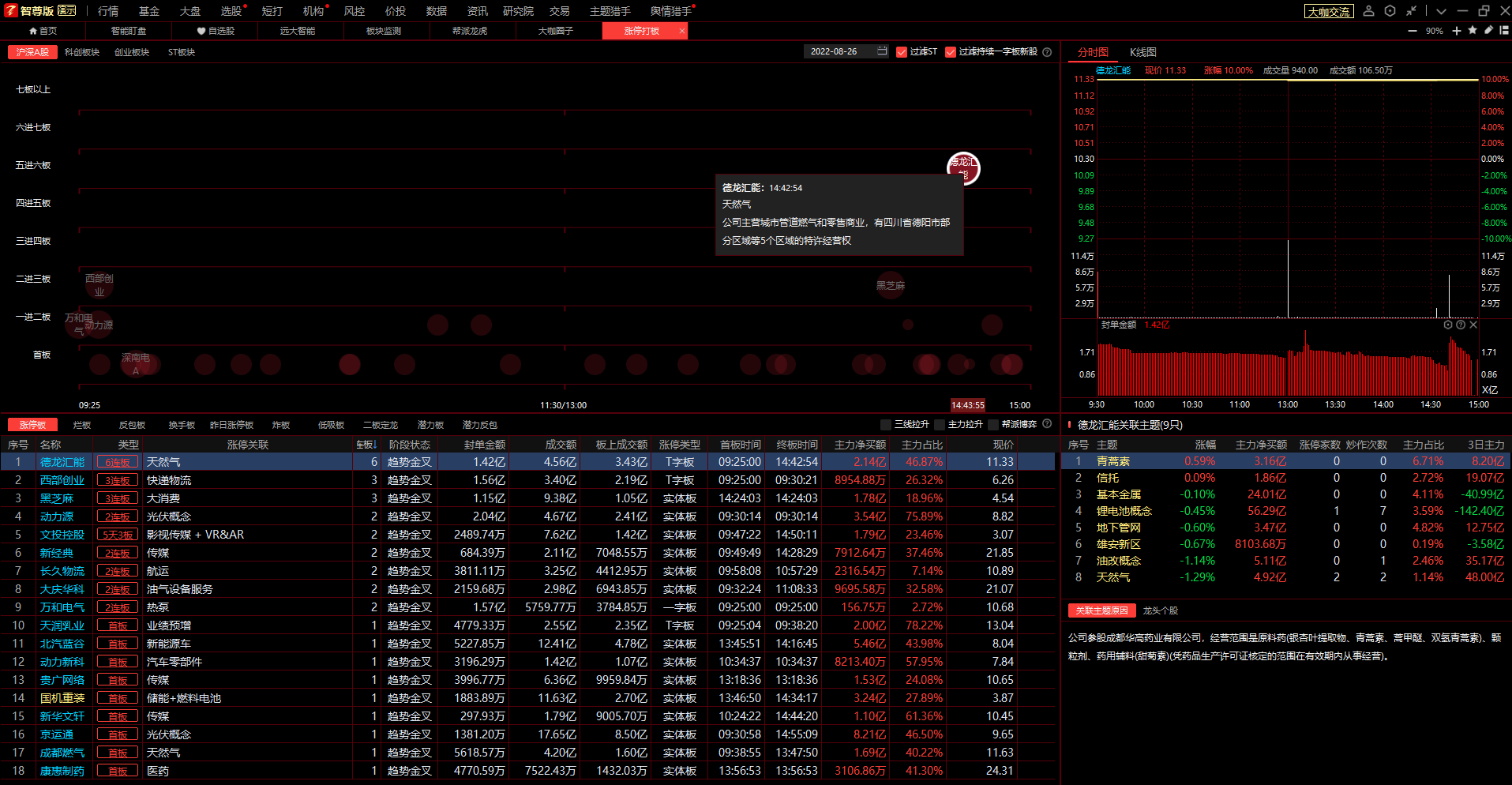Screen dimensions: 1512x785
Task: Select the 反包板 filter tab
Action: [x=132, y=425]
